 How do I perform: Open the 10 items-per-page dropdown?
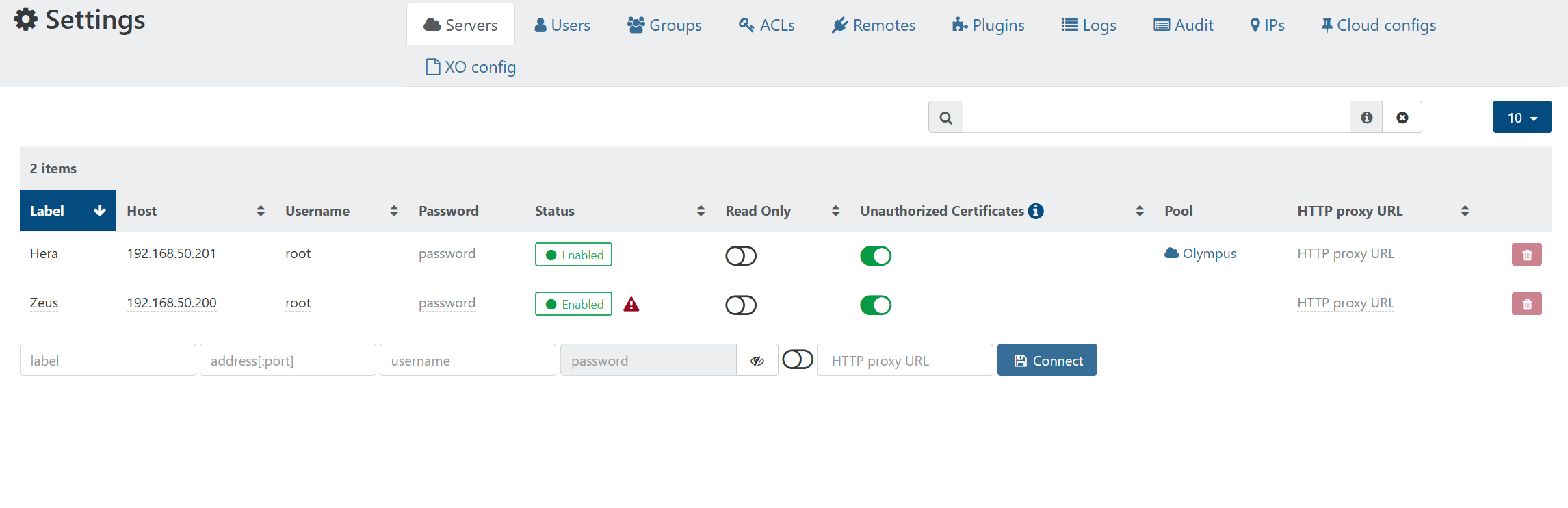coord(1521,117)
